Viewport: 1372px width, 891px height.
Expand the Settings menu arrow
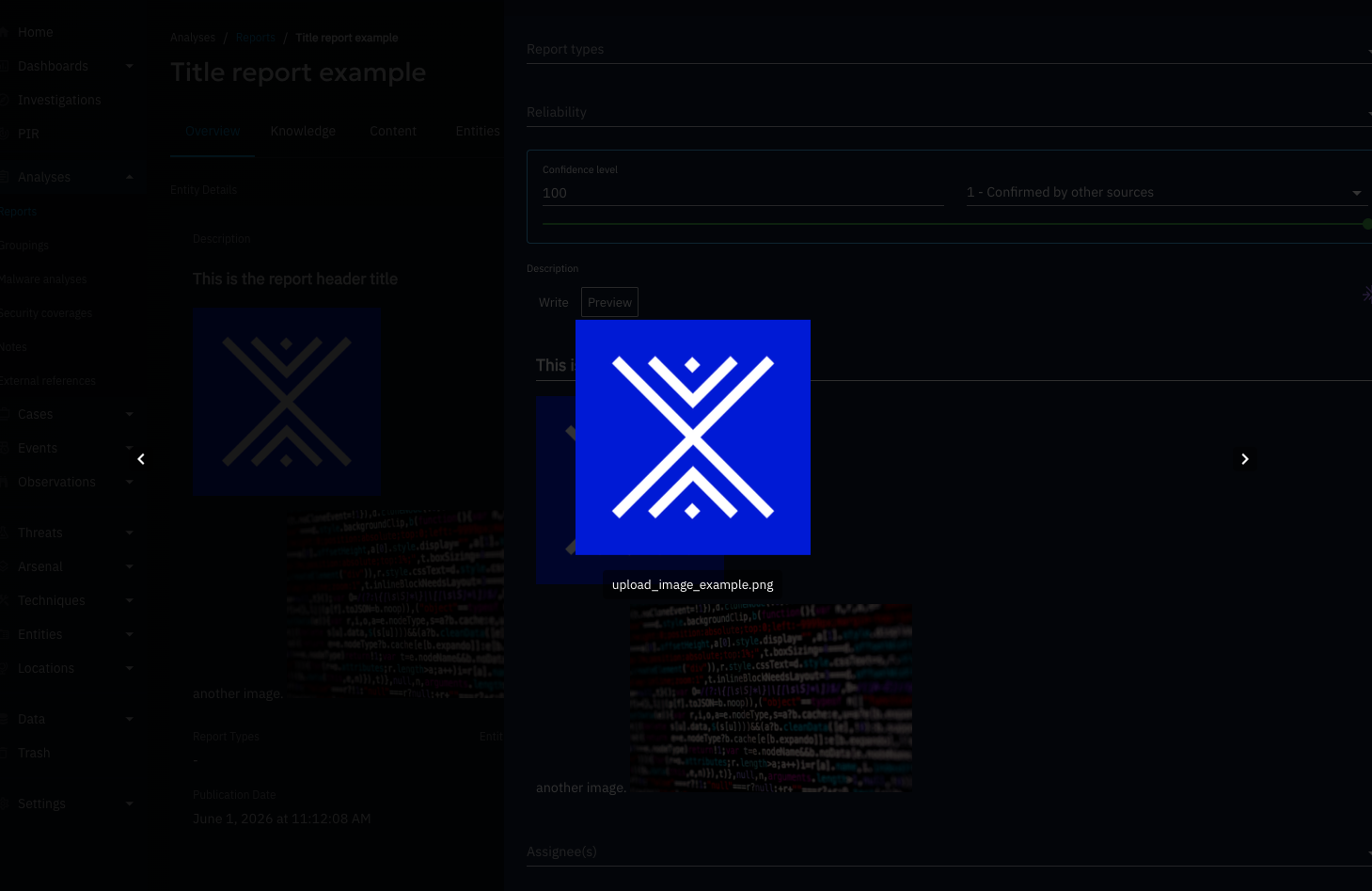point(130,803)
